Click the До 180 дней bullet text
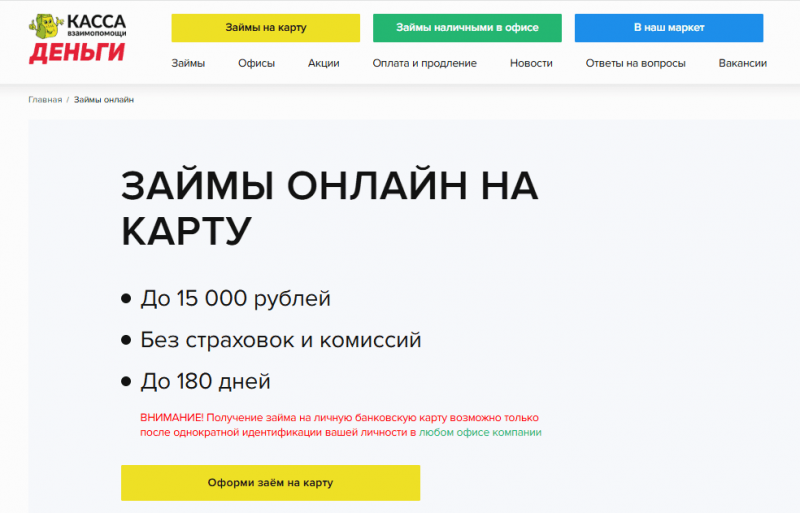Image resolution: width=800 pixels, height=513 pixels. tap(205, 381)
